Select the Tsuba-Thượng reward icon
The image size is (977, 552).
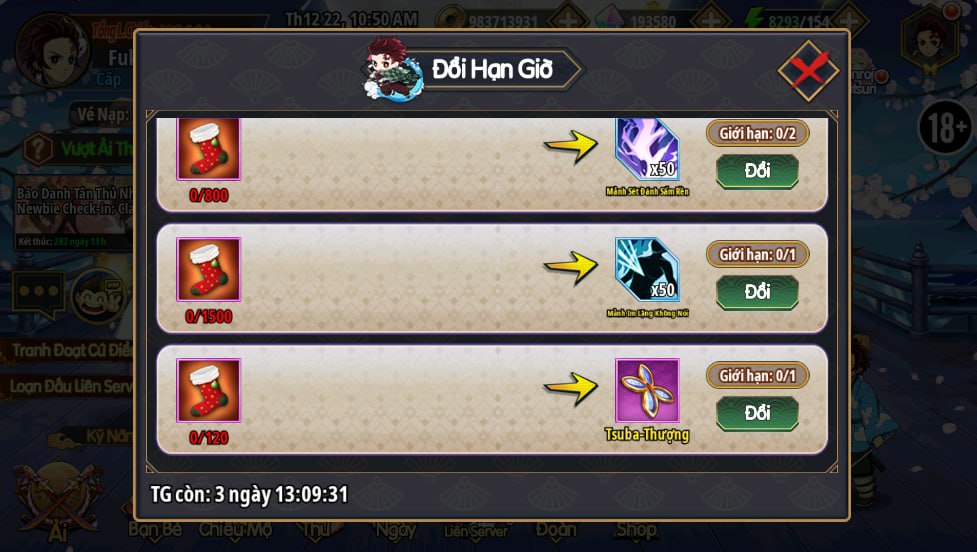tap(647, 391)
